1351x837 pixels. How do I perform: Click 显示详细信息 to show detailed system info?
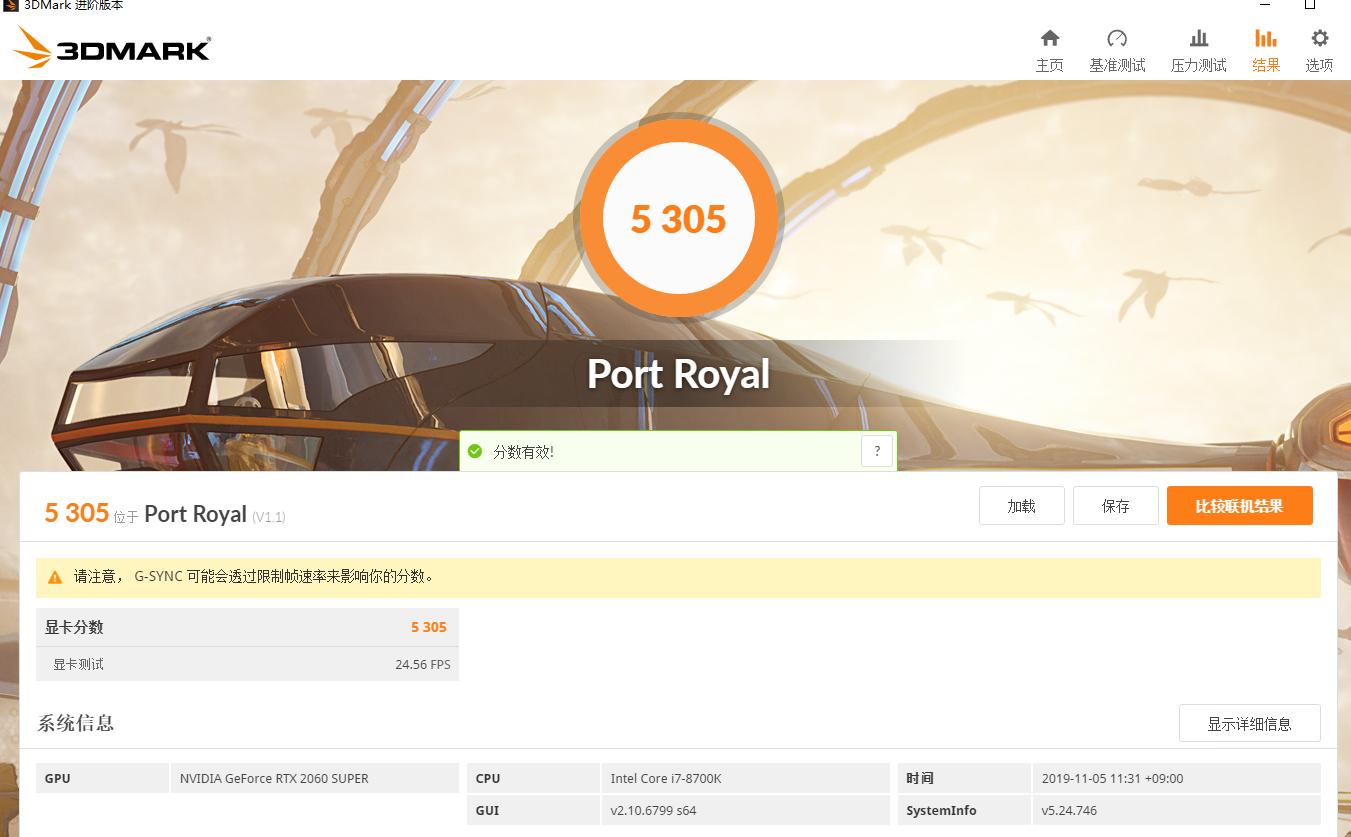click(x=1249, y=723)
